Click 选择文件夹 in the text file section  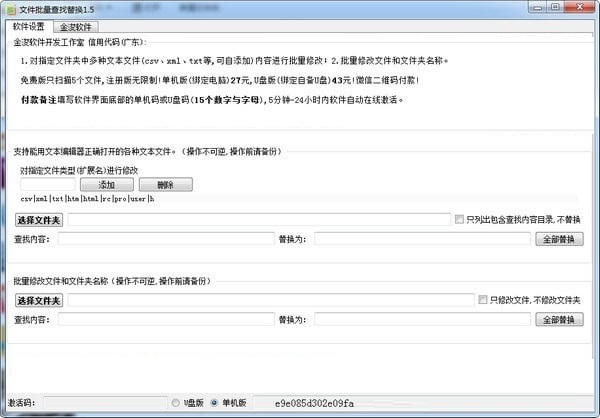(39, 220)
